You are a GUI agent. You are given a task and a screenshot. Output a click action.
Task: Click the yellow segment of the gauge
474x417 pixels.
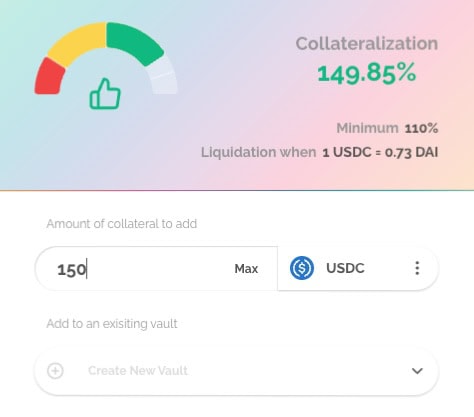pos(78,43)
